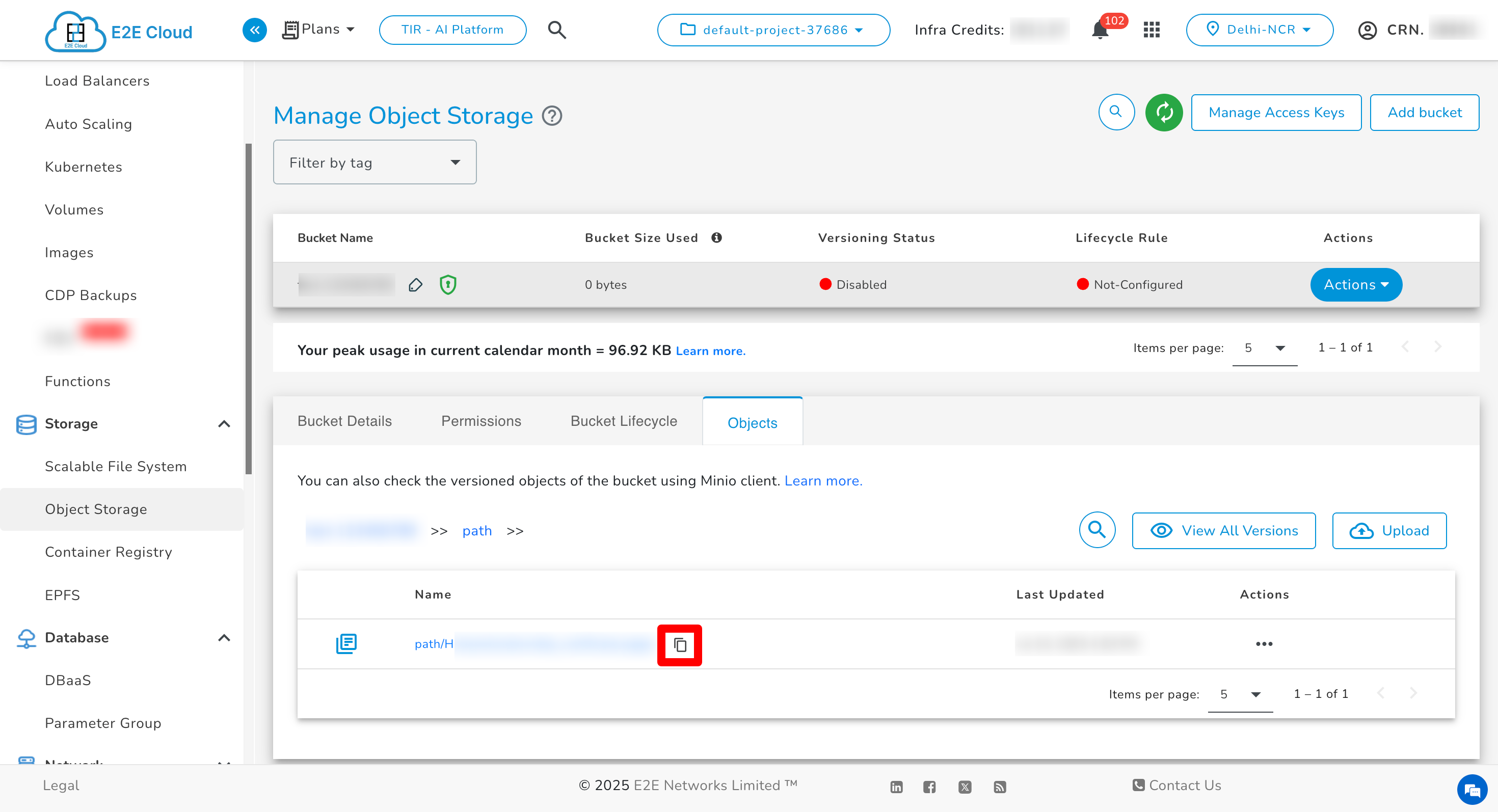Switch to Permissions tab

pos(481,421)
